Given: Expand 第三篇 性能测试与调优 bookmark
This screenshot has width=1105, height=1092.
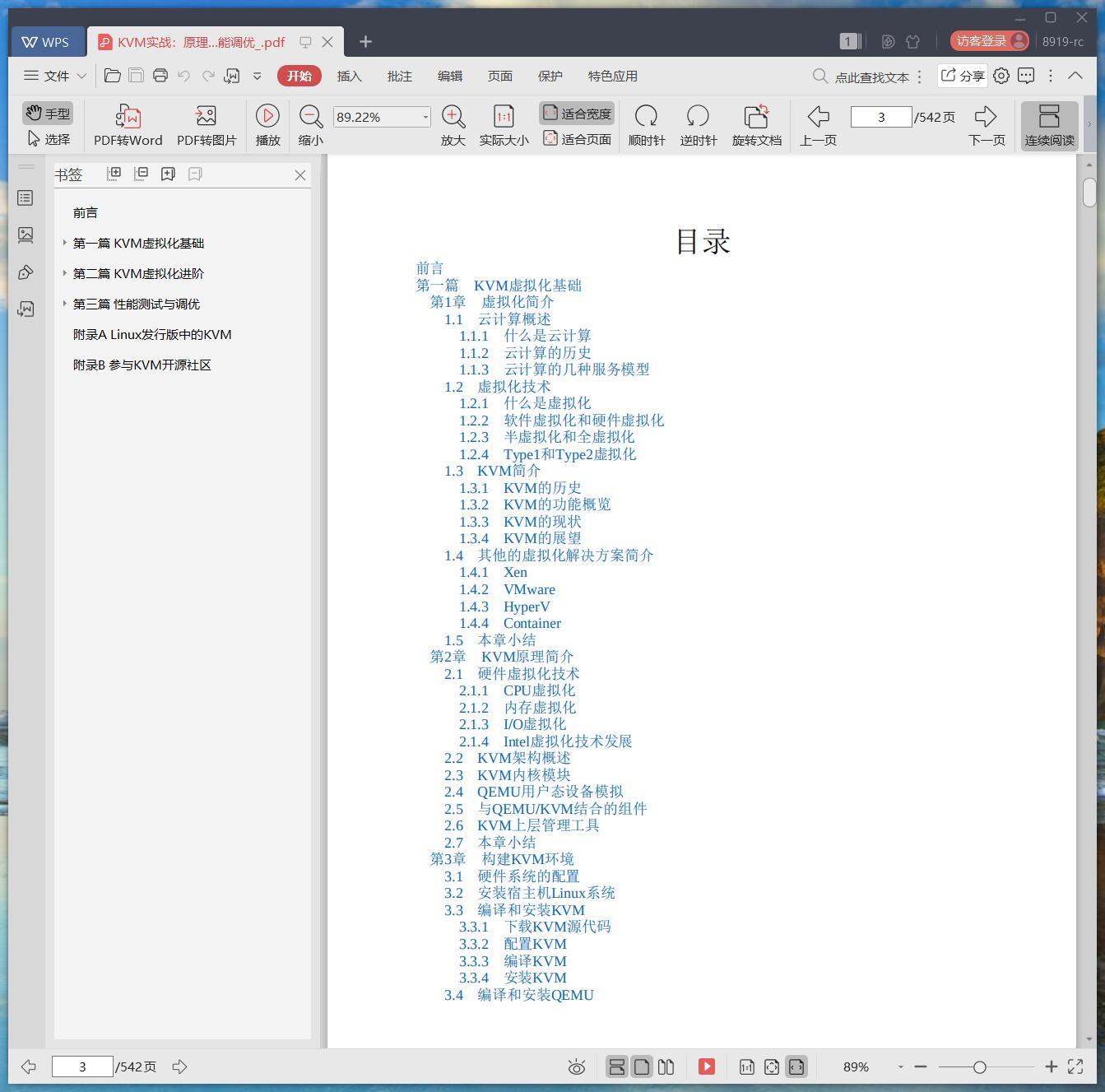Looking at the screenshot, I should 65,304.
